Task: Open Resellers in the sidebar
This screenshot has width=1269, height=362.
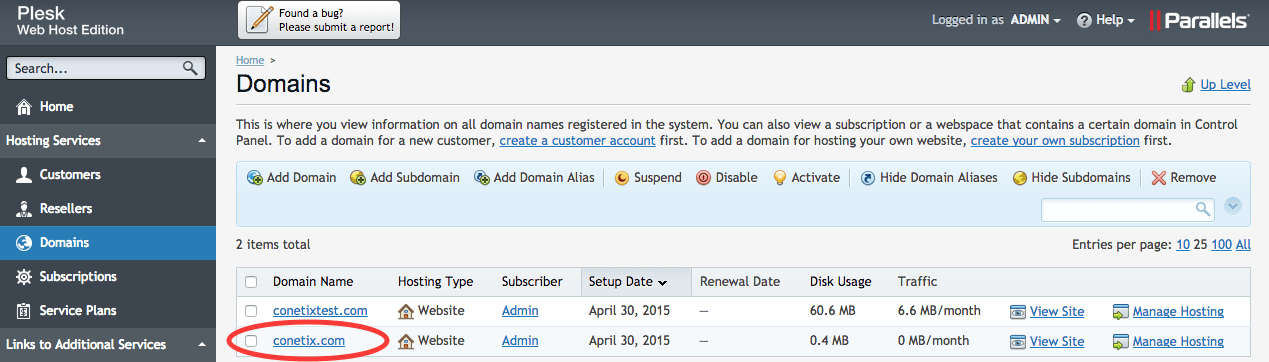Action: (x=108, y=209)
